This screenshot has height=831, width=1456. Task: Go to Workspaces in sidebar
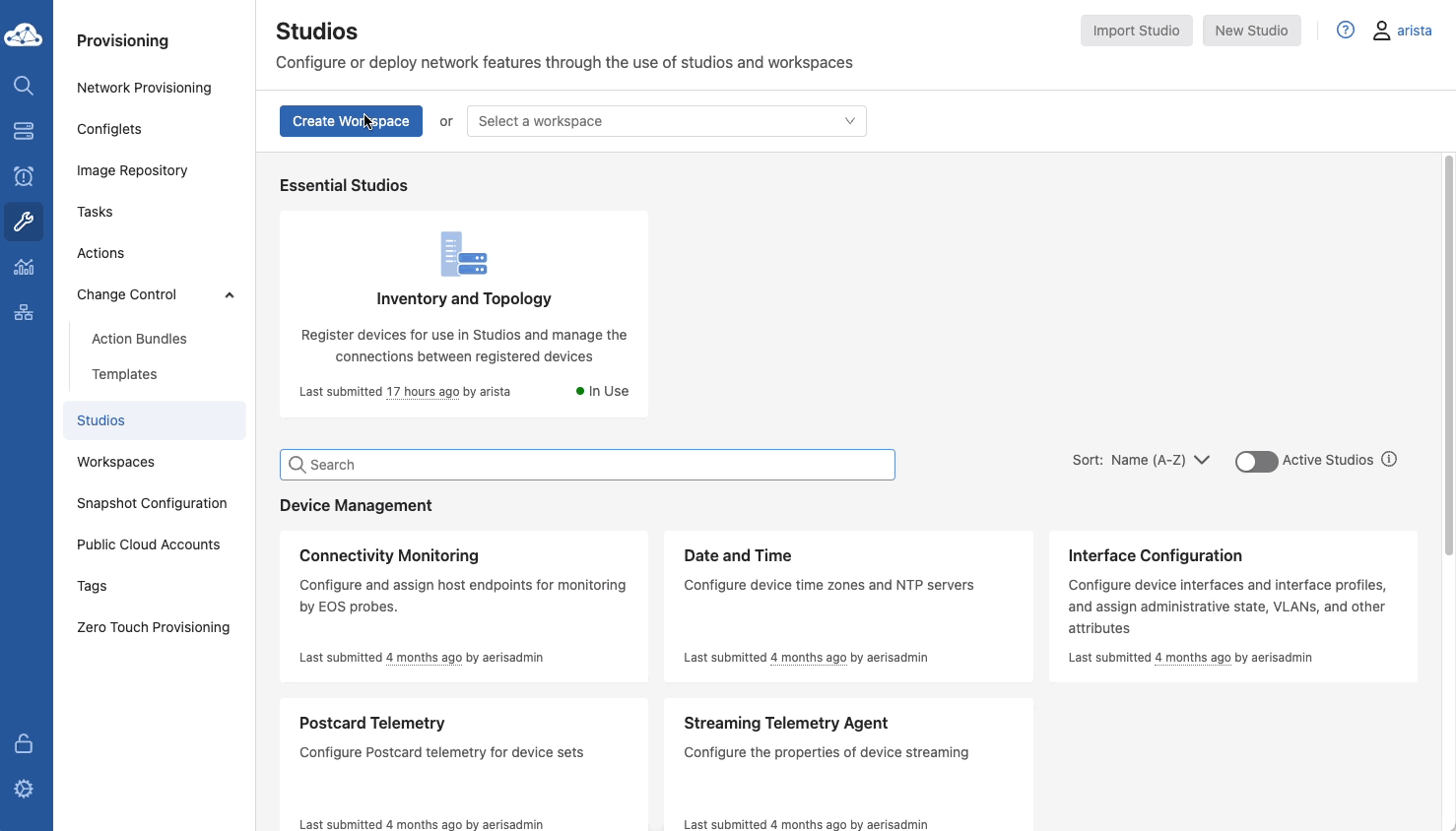coord(115,462)
